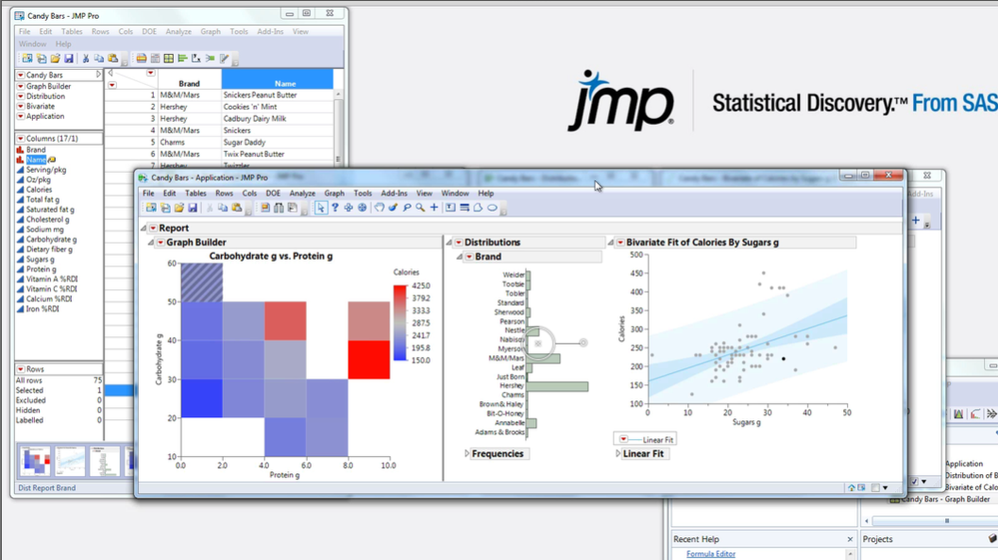Select the Polygon shape tool
Screen dimensions: 998x560
(x=478, y=207)
